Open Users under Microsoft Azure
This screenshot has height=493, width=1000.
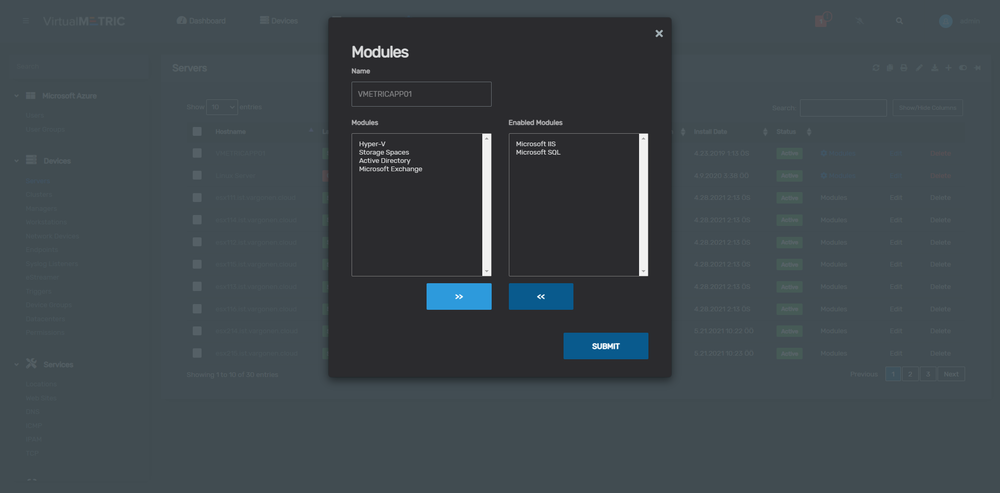coord(34,115)
